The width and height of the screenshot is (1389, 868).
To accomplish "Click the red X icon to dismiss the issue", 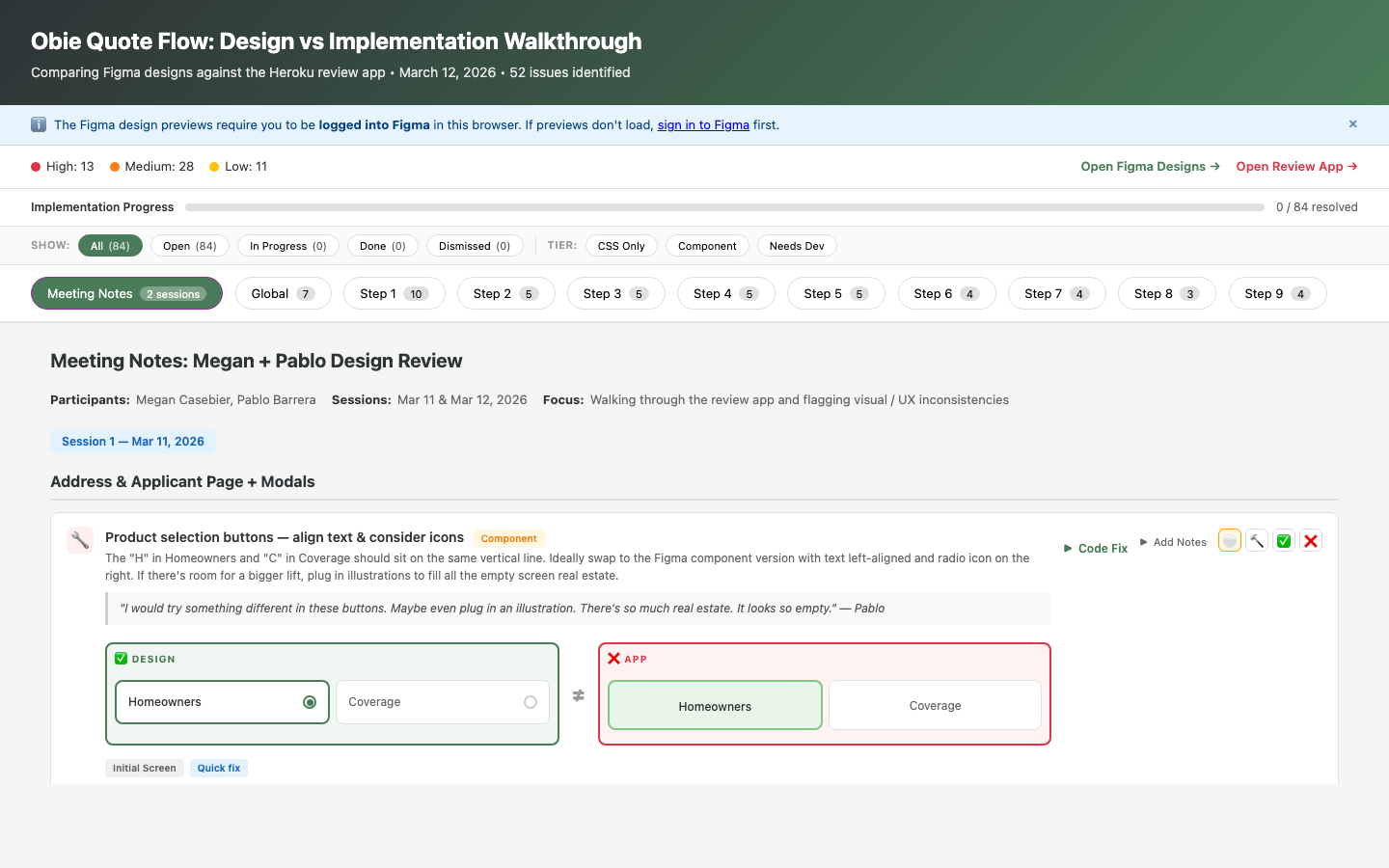I will [x=1310, y=540].
